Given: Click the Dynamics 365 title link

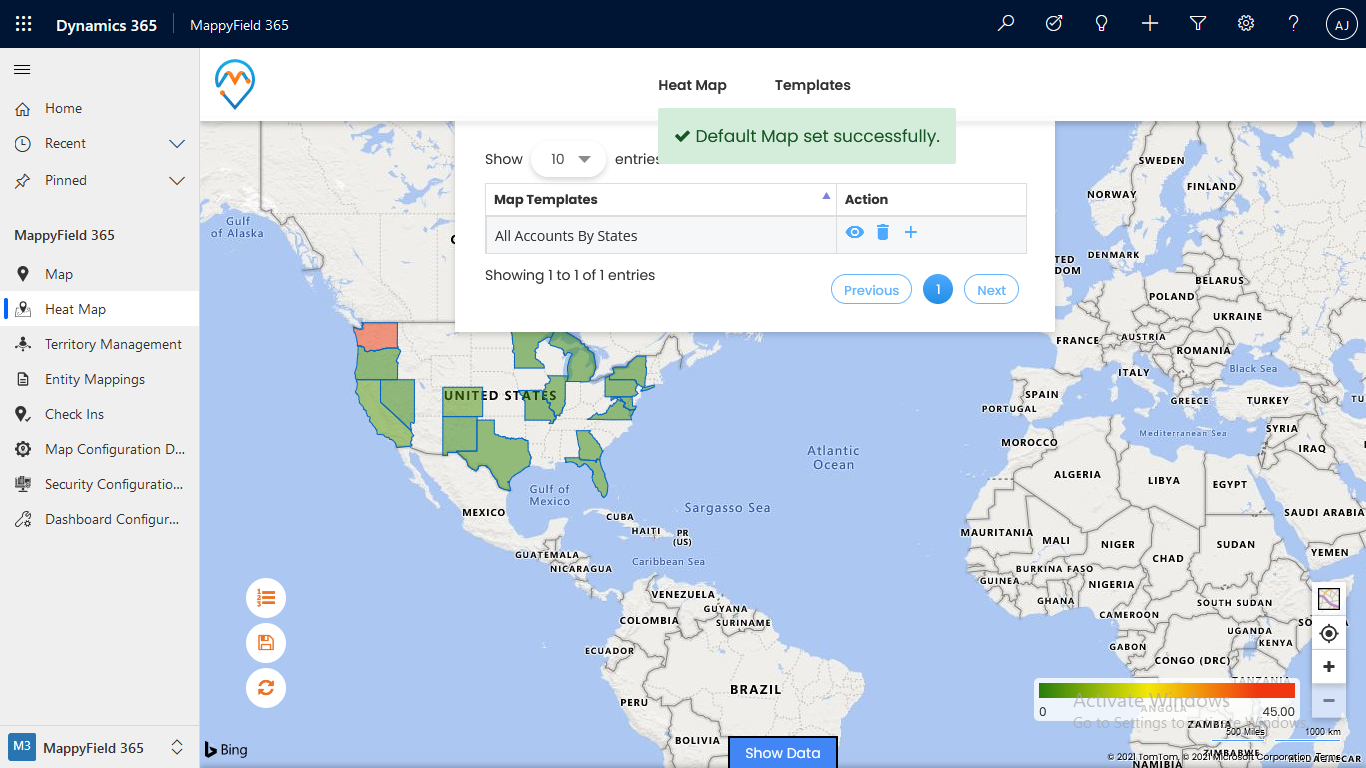Looking at the screenshot, I should point(106,25).
